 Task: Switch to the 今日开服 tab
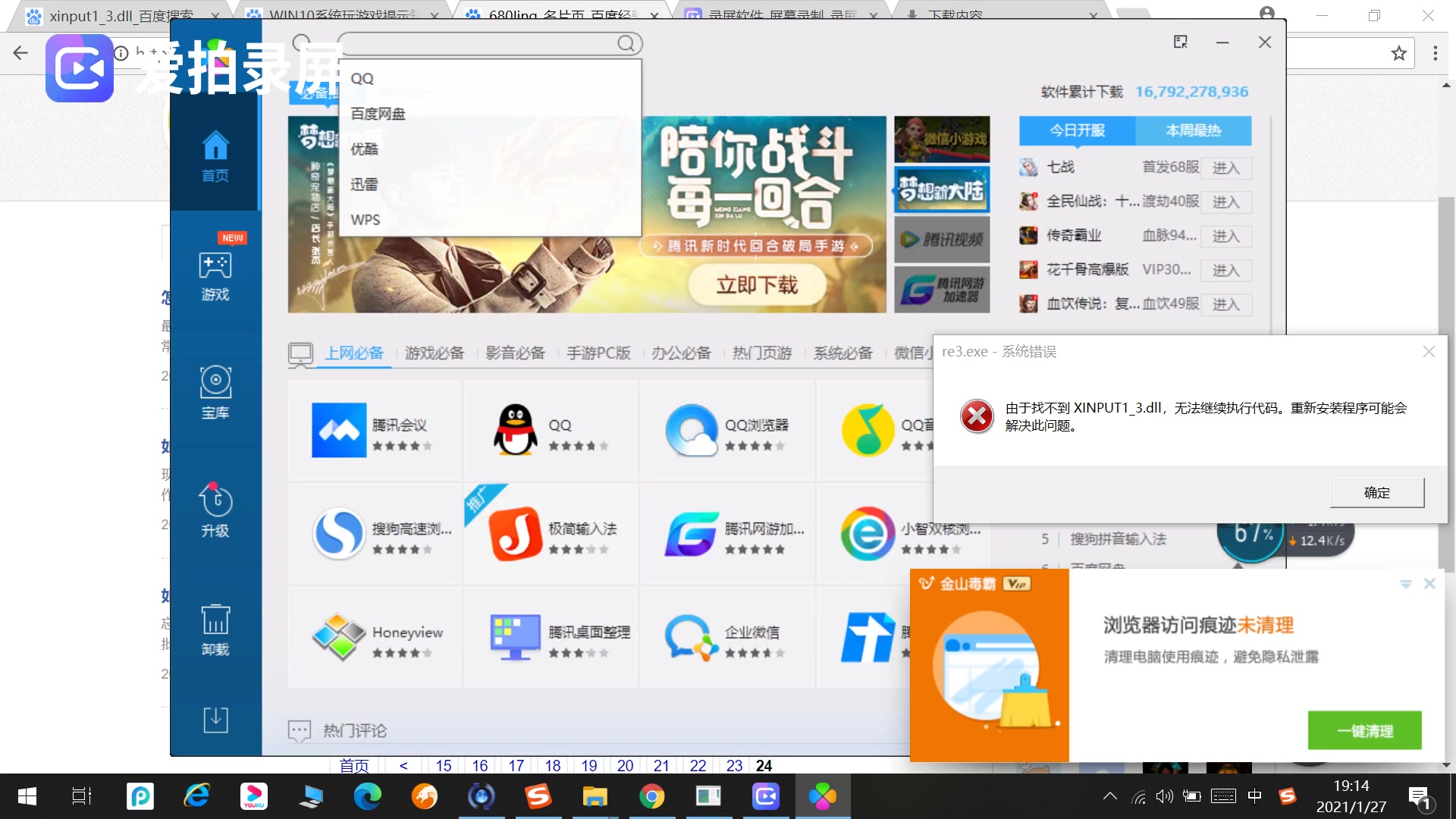pos(1077,130)
